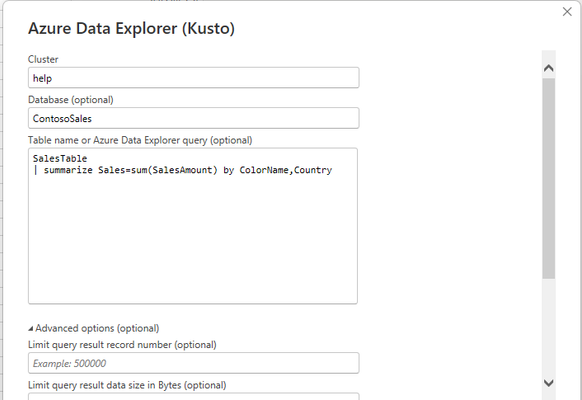Focus the Cluster field containing help
This screenshot has width=582, height=400.
pos(193,78)
